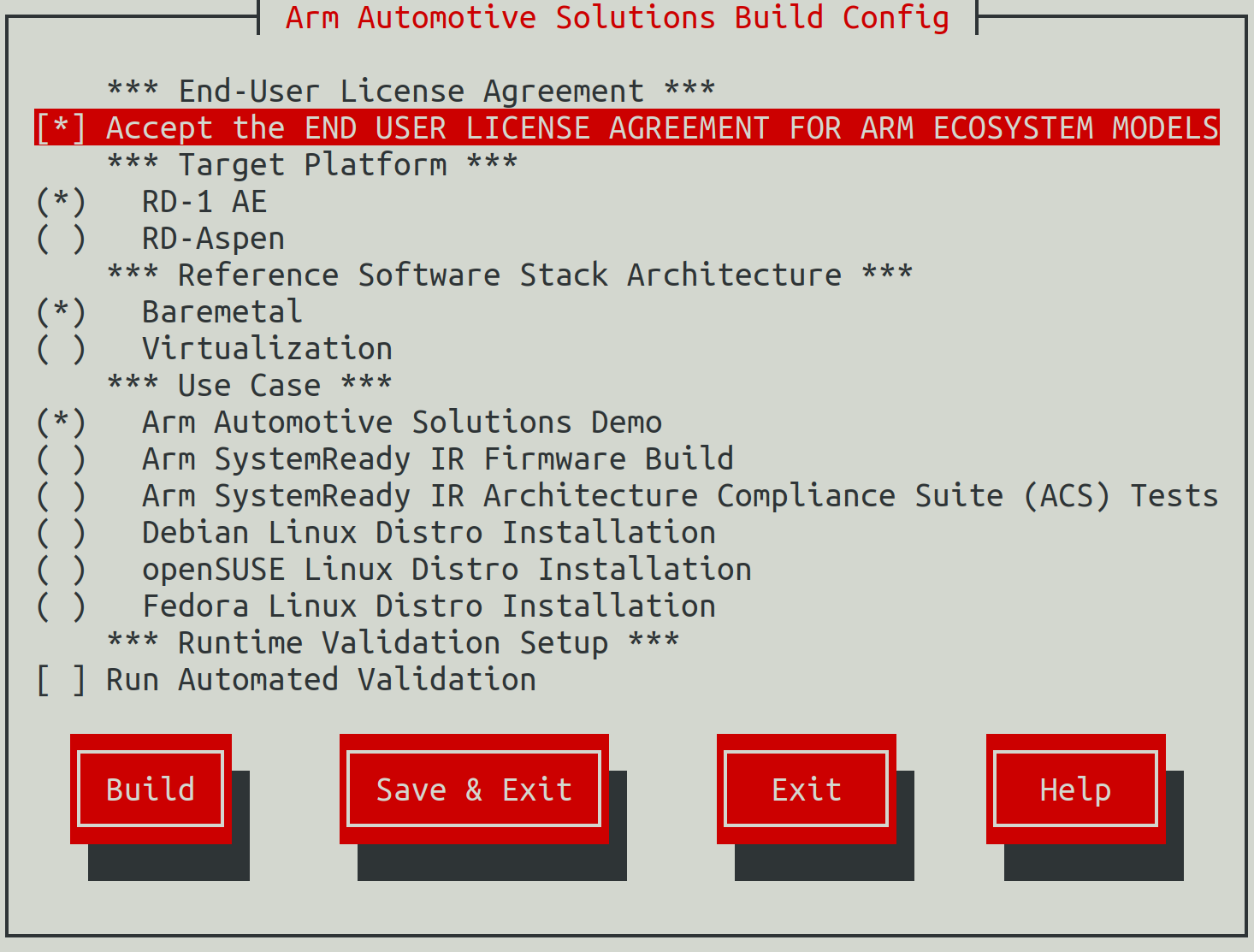Open Help via the Help button
The width and height of the screenshot is (1254, 952).
coord(1076,789)
